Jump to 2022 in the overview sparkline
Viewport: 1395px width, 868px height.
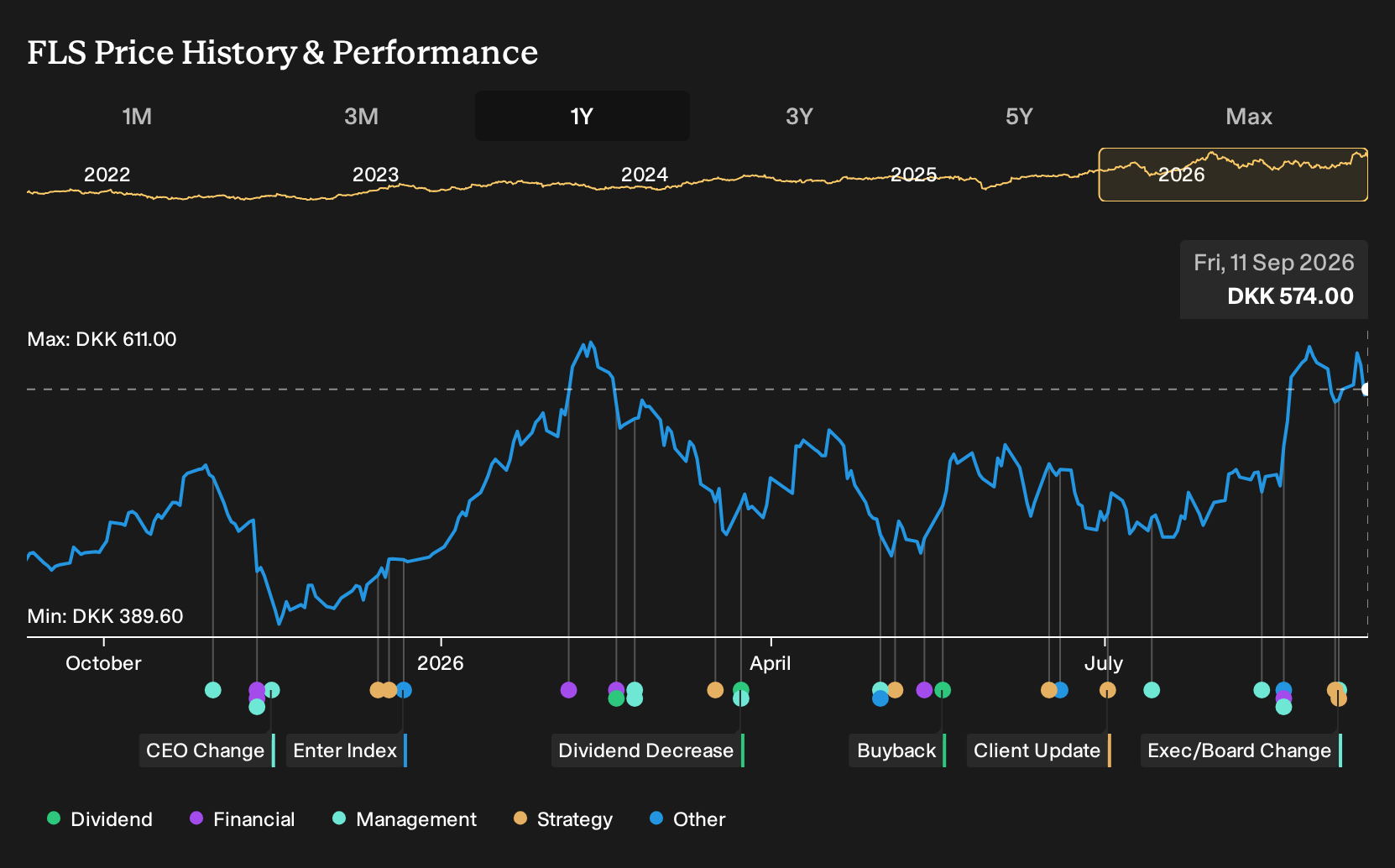pos(107,175)
